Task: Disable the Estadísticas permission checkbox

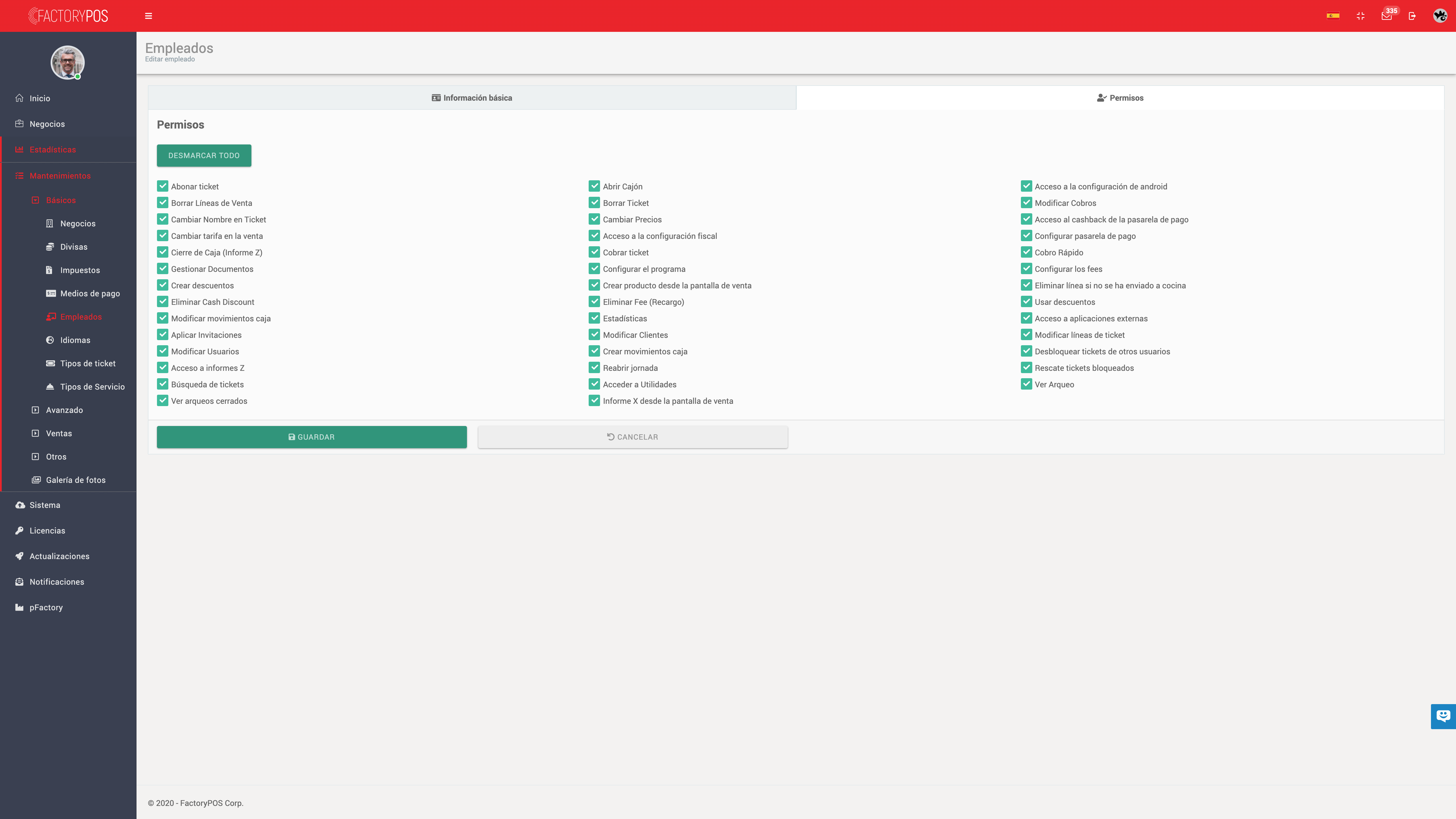Action: coord(594,318)
